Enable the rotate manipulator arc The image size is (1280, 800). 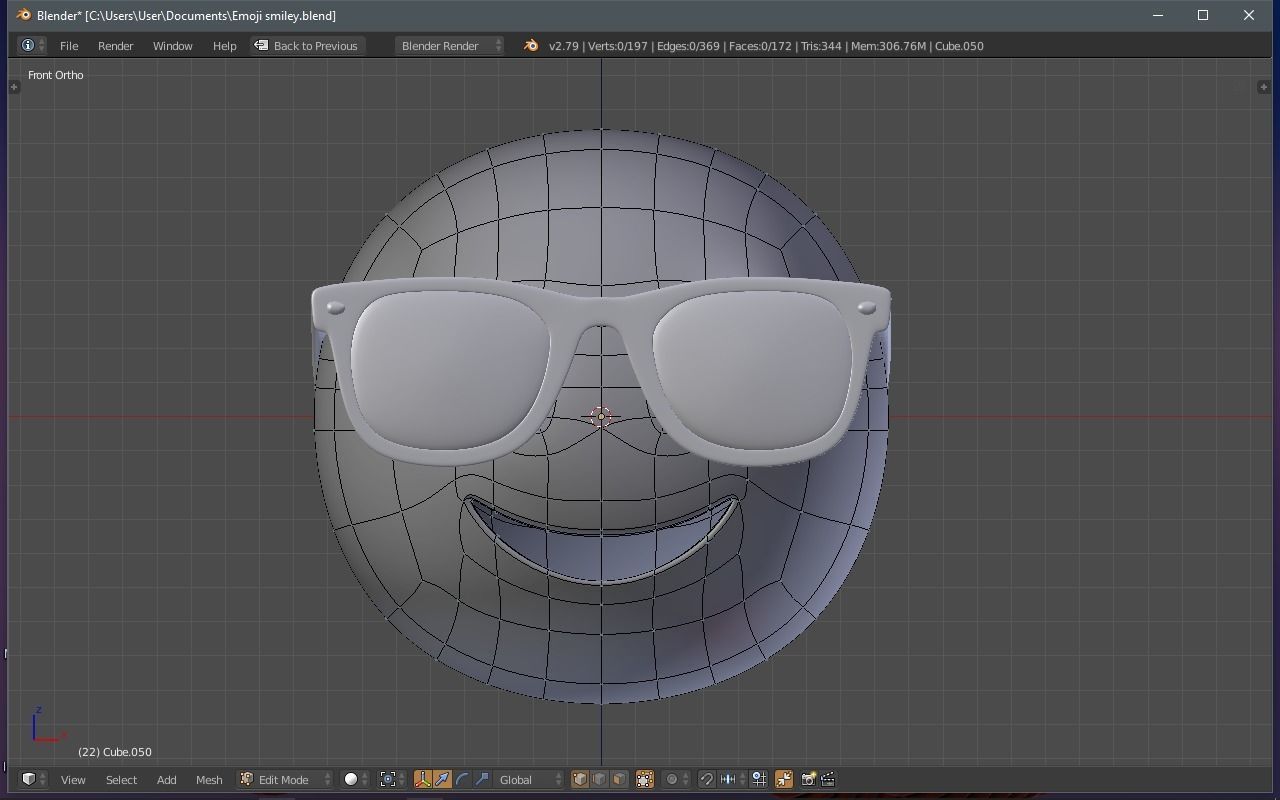pos(462,779)
